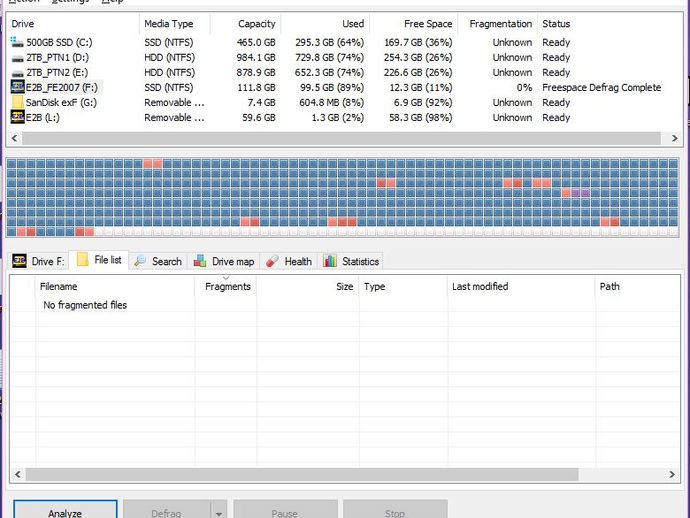Select the 2TB_PTN2 (E:) drive row

tap(343, 73)
